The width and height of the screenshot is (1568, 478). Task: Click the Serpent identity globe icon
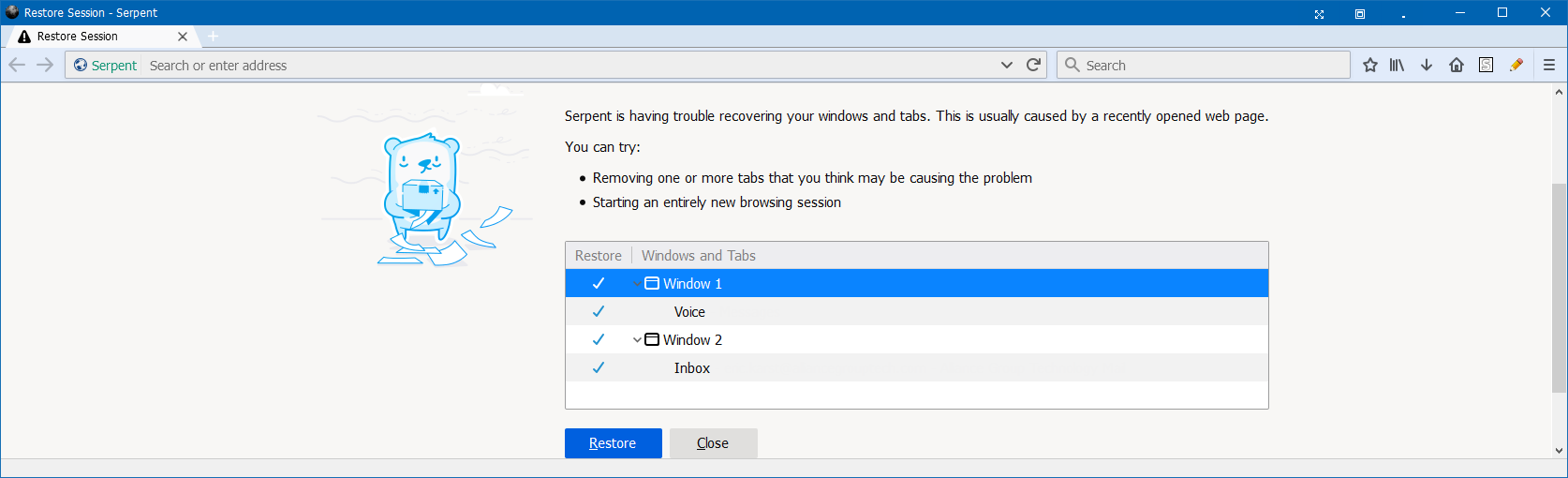[81, 65]
